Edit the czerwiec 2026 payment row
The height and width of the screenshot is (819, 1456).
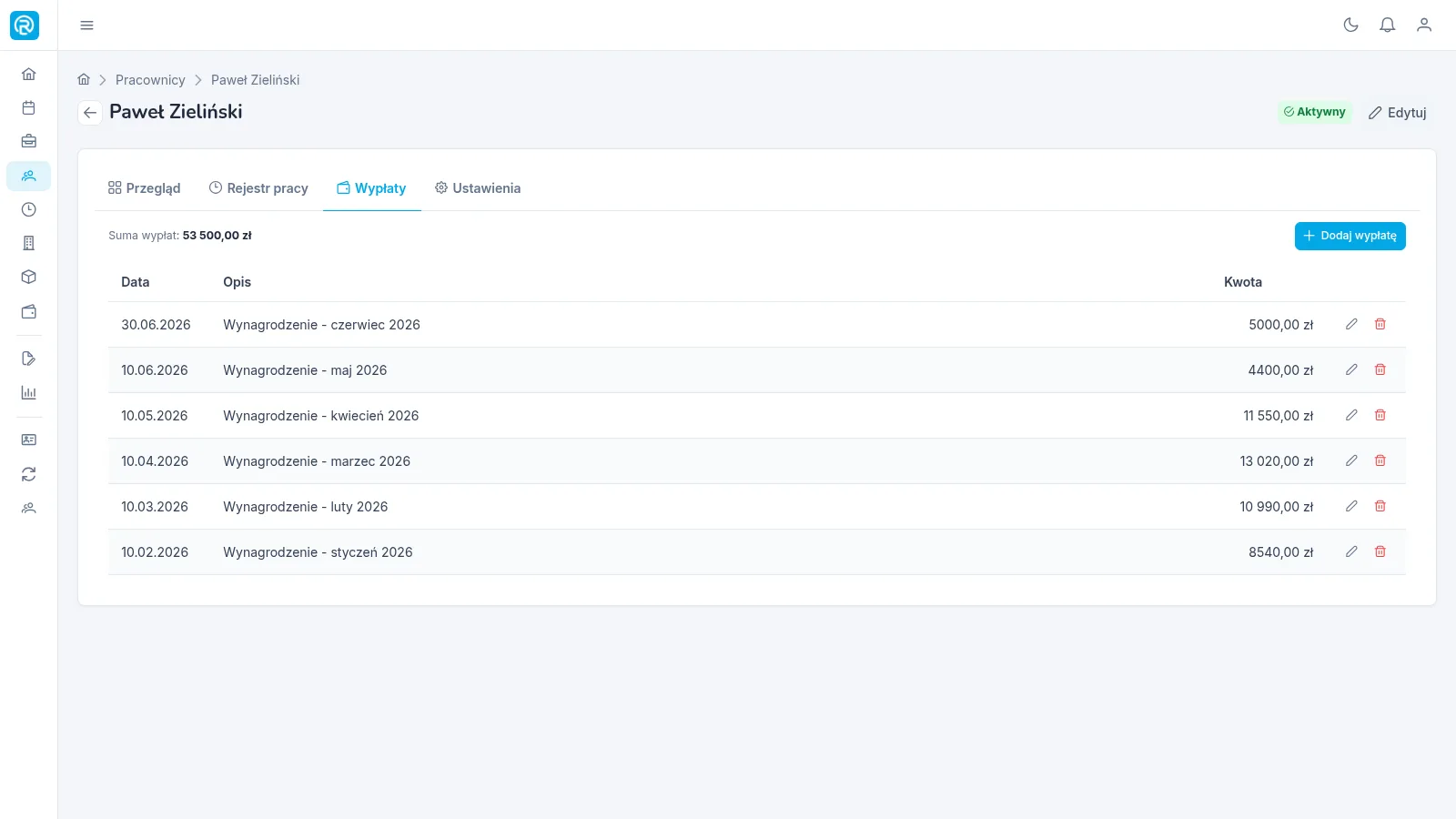pos(1351,324)
